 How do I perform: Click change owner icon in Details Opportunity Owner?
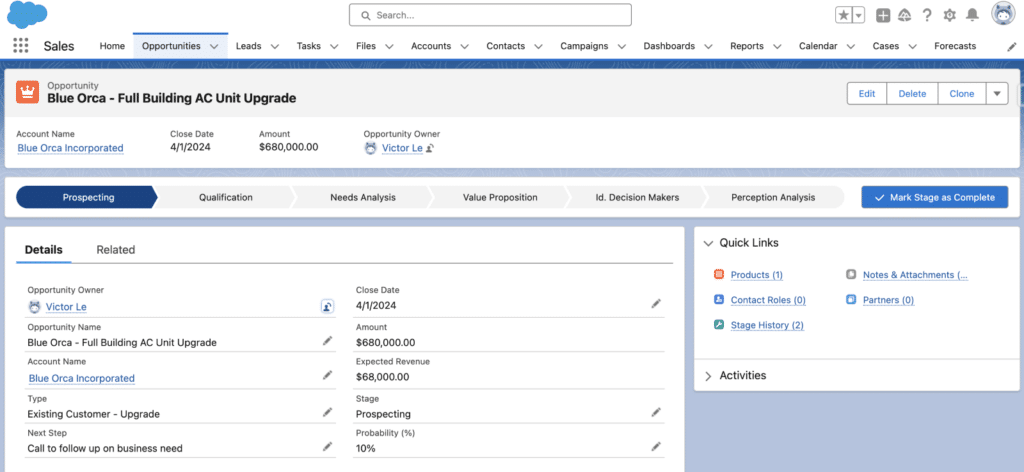[328, 306]
